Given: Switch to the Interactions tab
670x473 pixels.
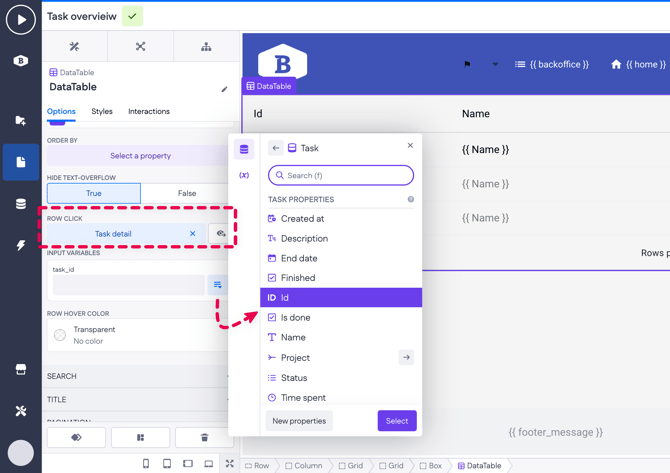Looking at the screenshot, I should pyautogui.click(x=149, y=112).
